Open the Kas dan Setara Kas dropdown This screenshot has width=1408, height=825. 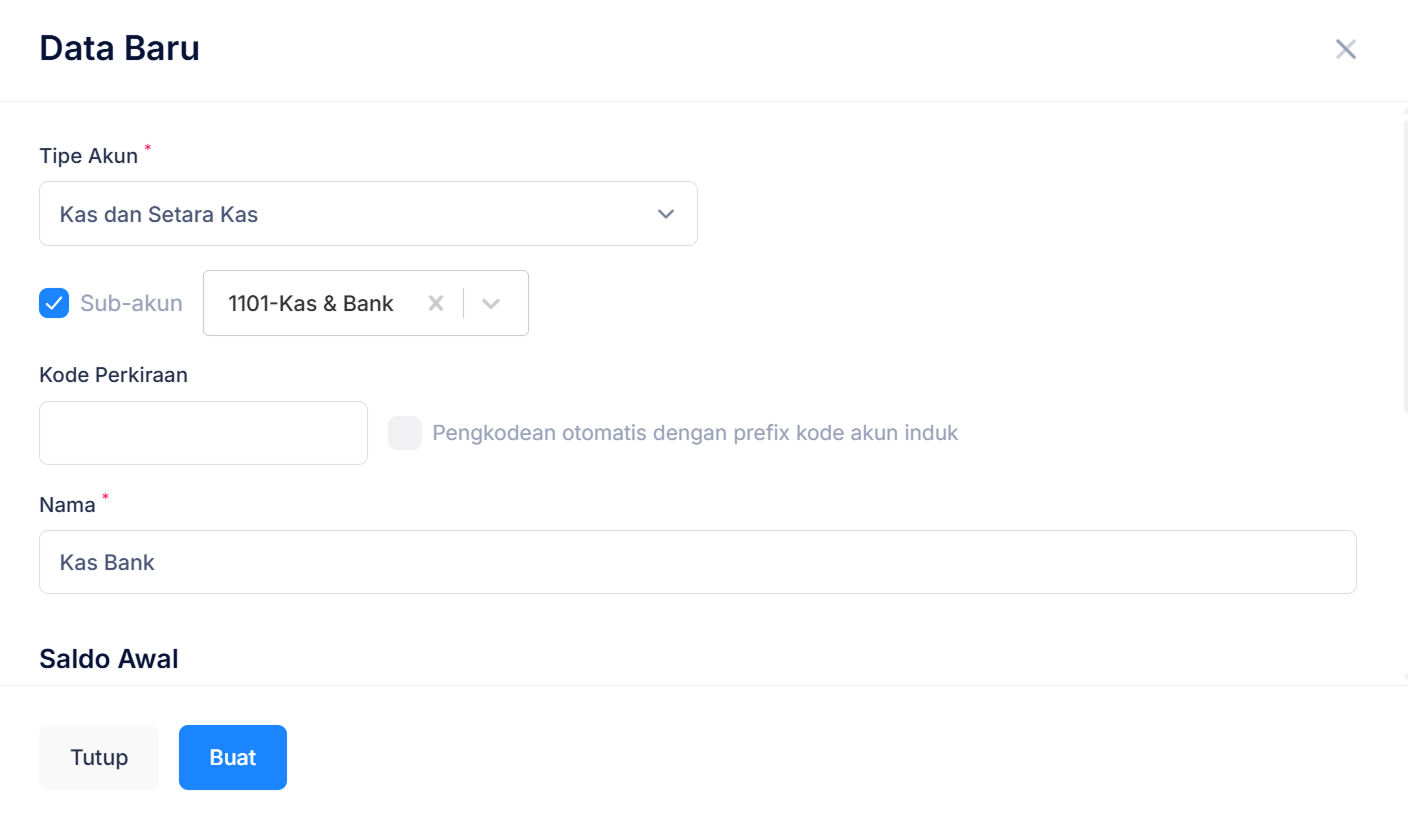click(368, 213)
